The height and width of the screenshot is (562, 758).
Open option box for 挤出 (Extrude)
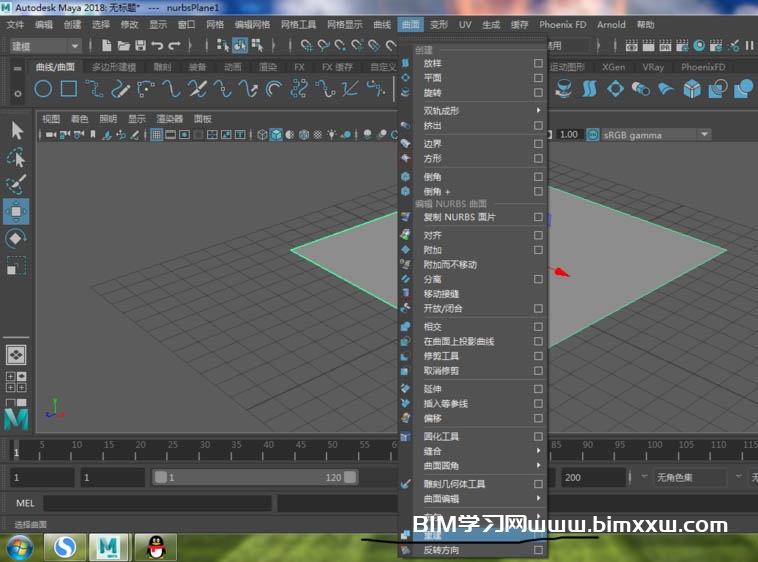click(538, 125)
